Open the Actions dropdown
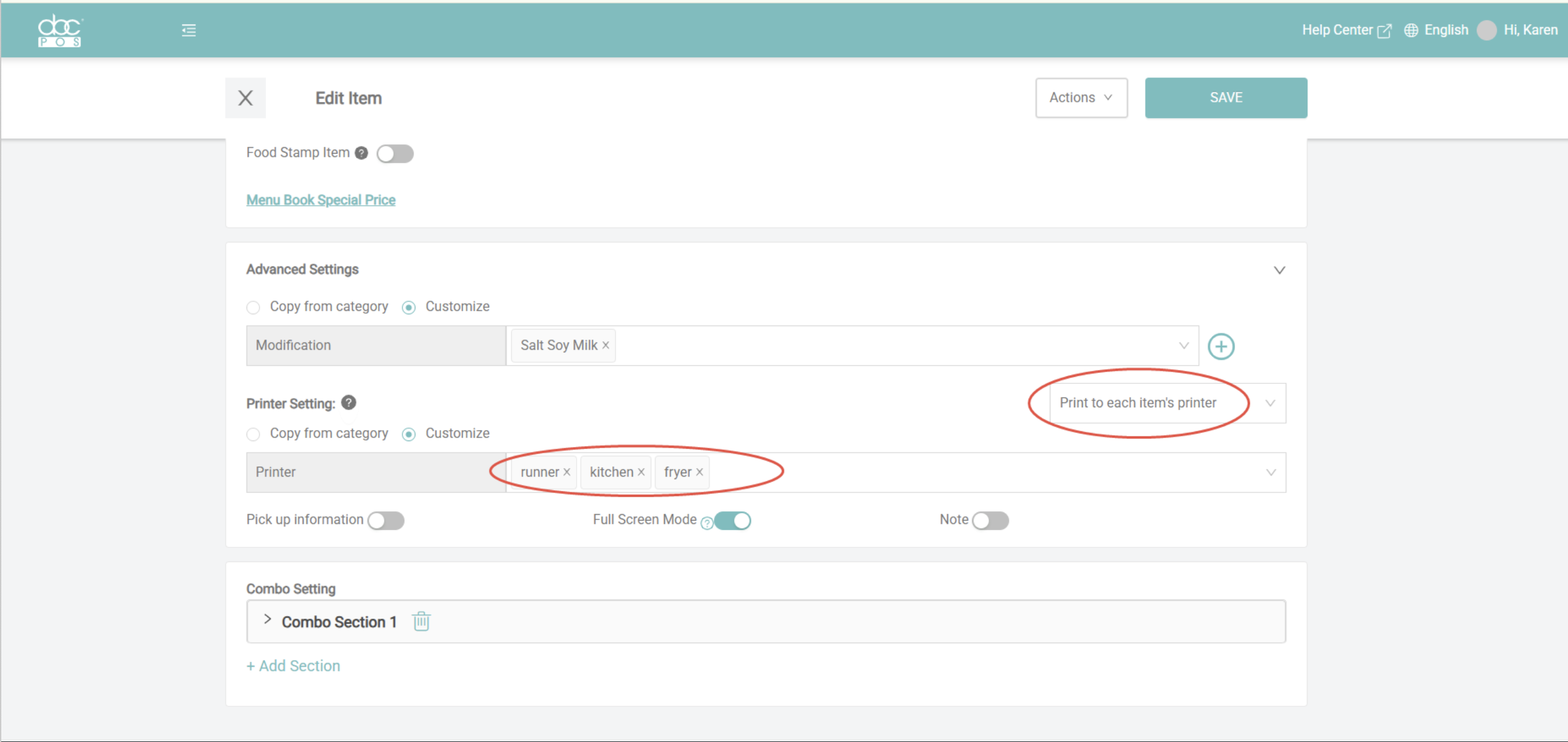1568x742 pixels. (1081, 98)
